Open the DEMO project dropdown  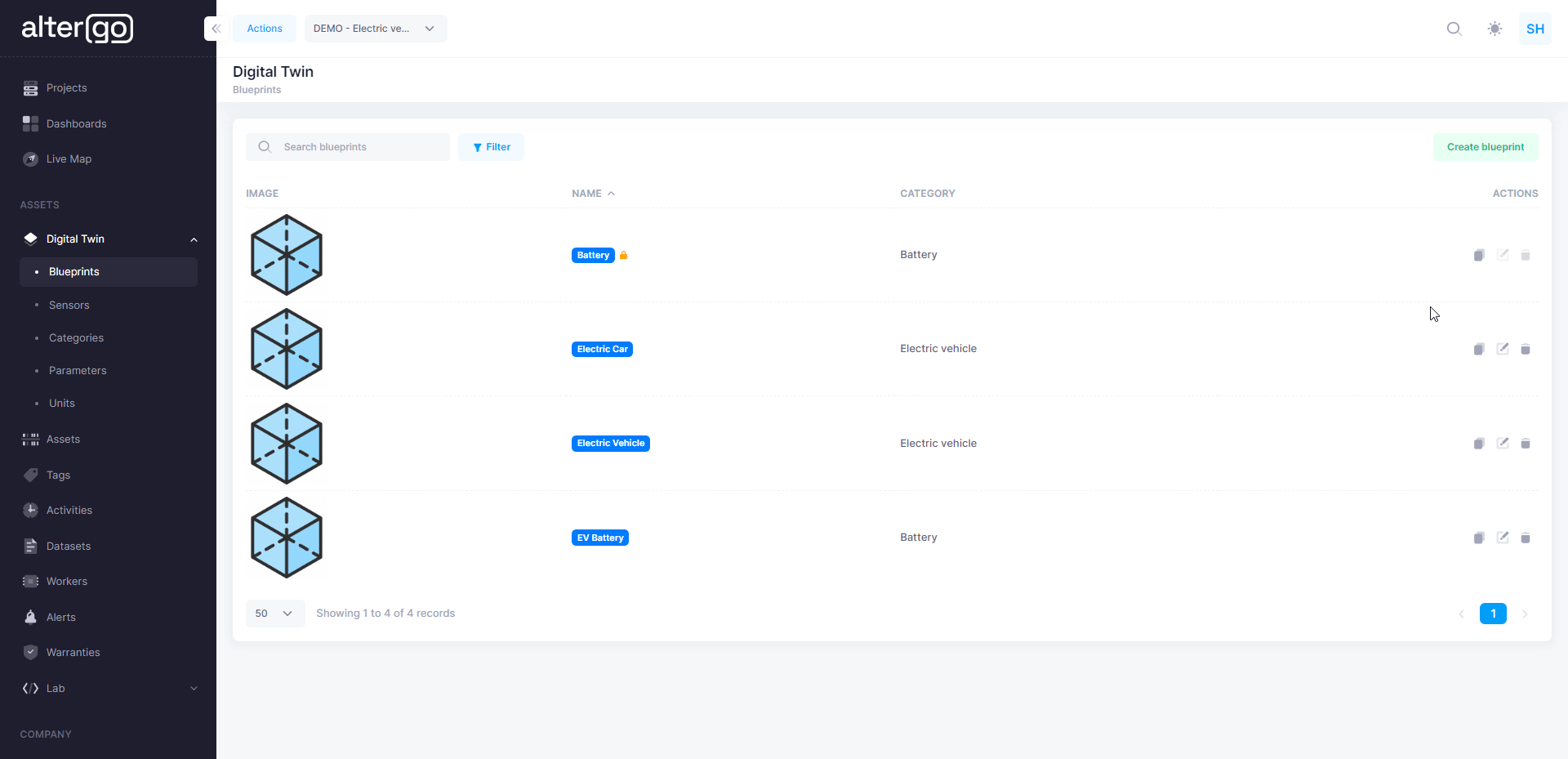pos(375,29)
